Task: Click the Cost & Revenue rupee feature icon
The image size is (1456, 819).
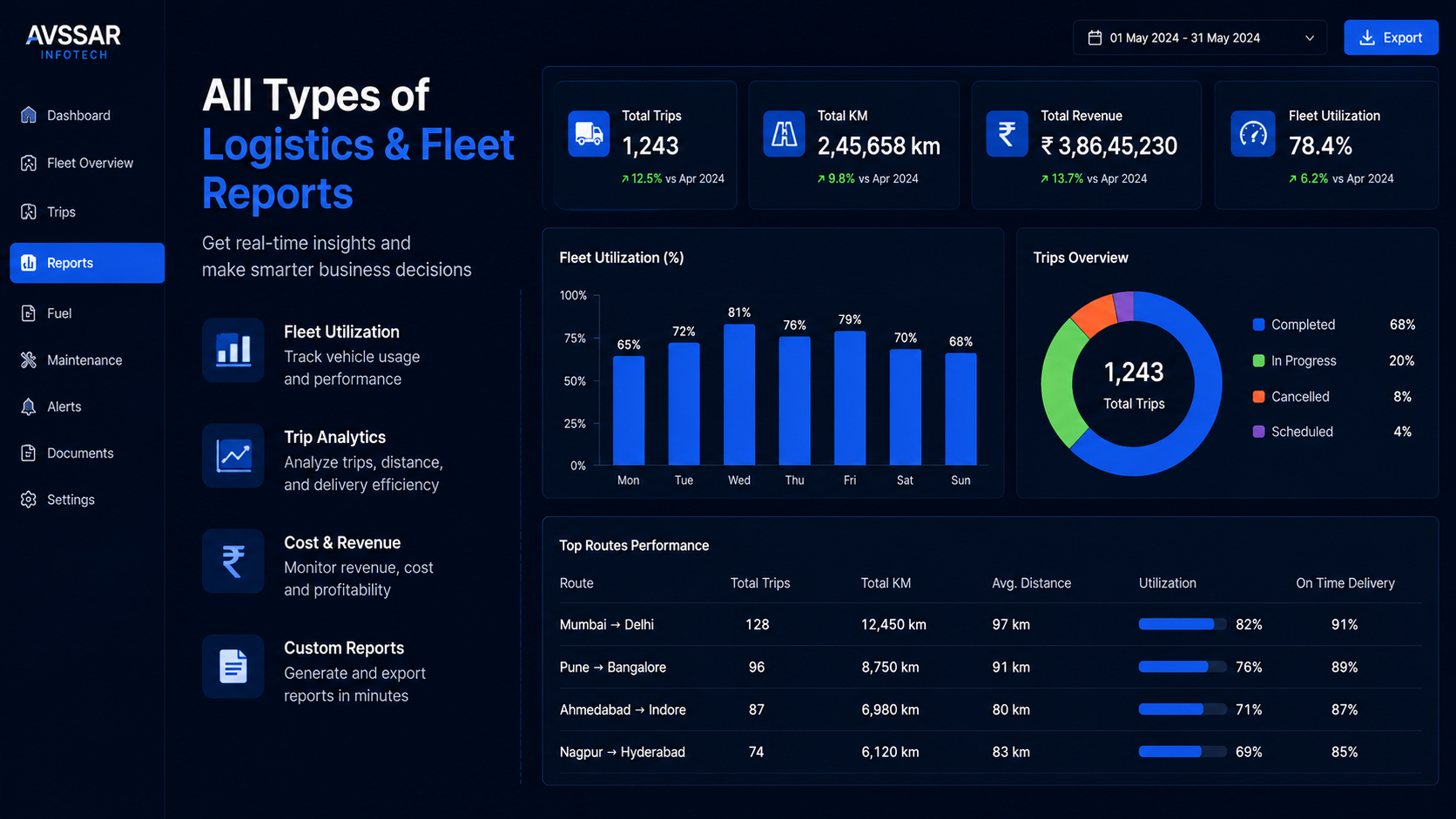Action: [233, 561]
